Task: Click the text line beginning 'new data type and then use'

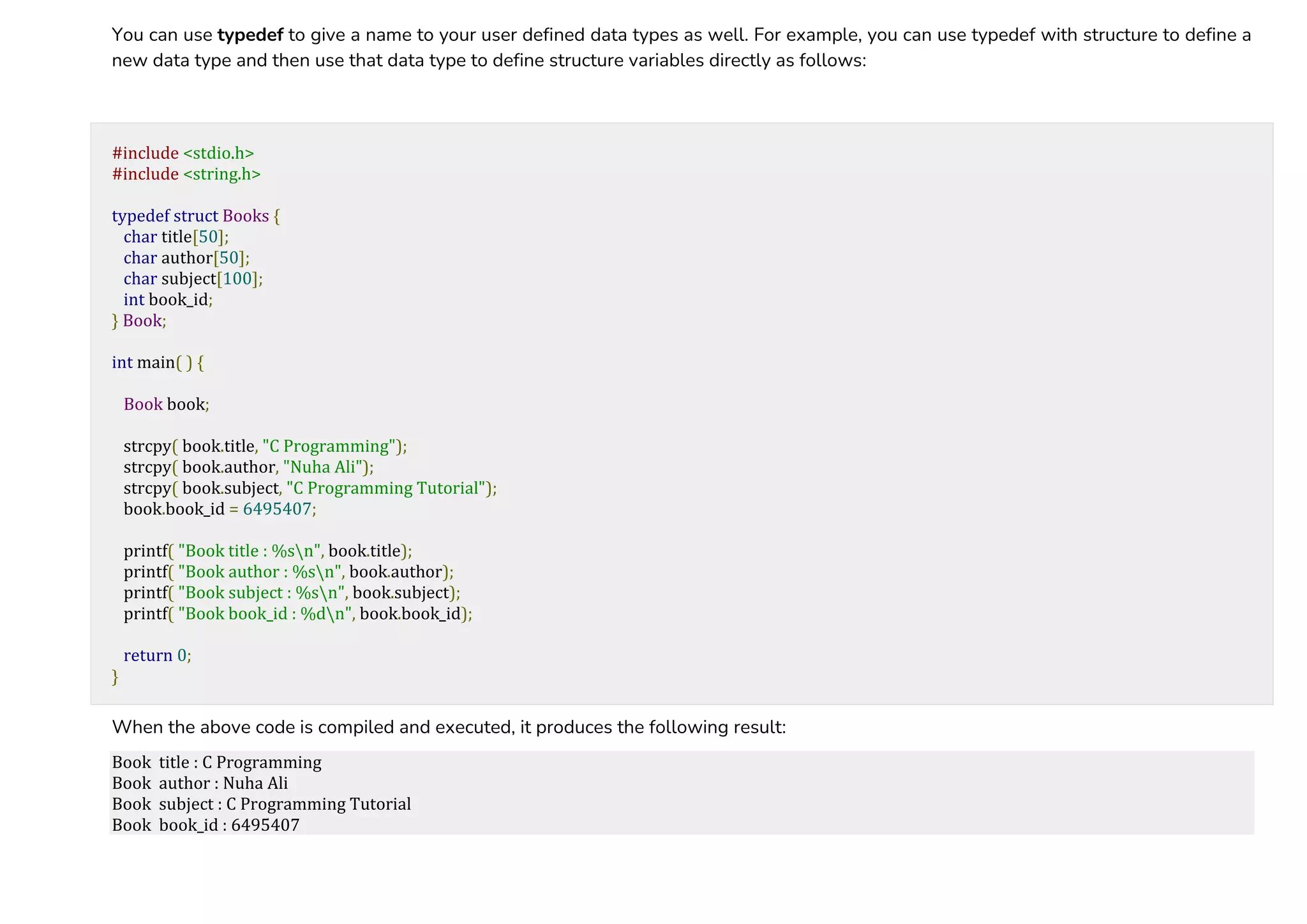Action: (x=489, y=61)
